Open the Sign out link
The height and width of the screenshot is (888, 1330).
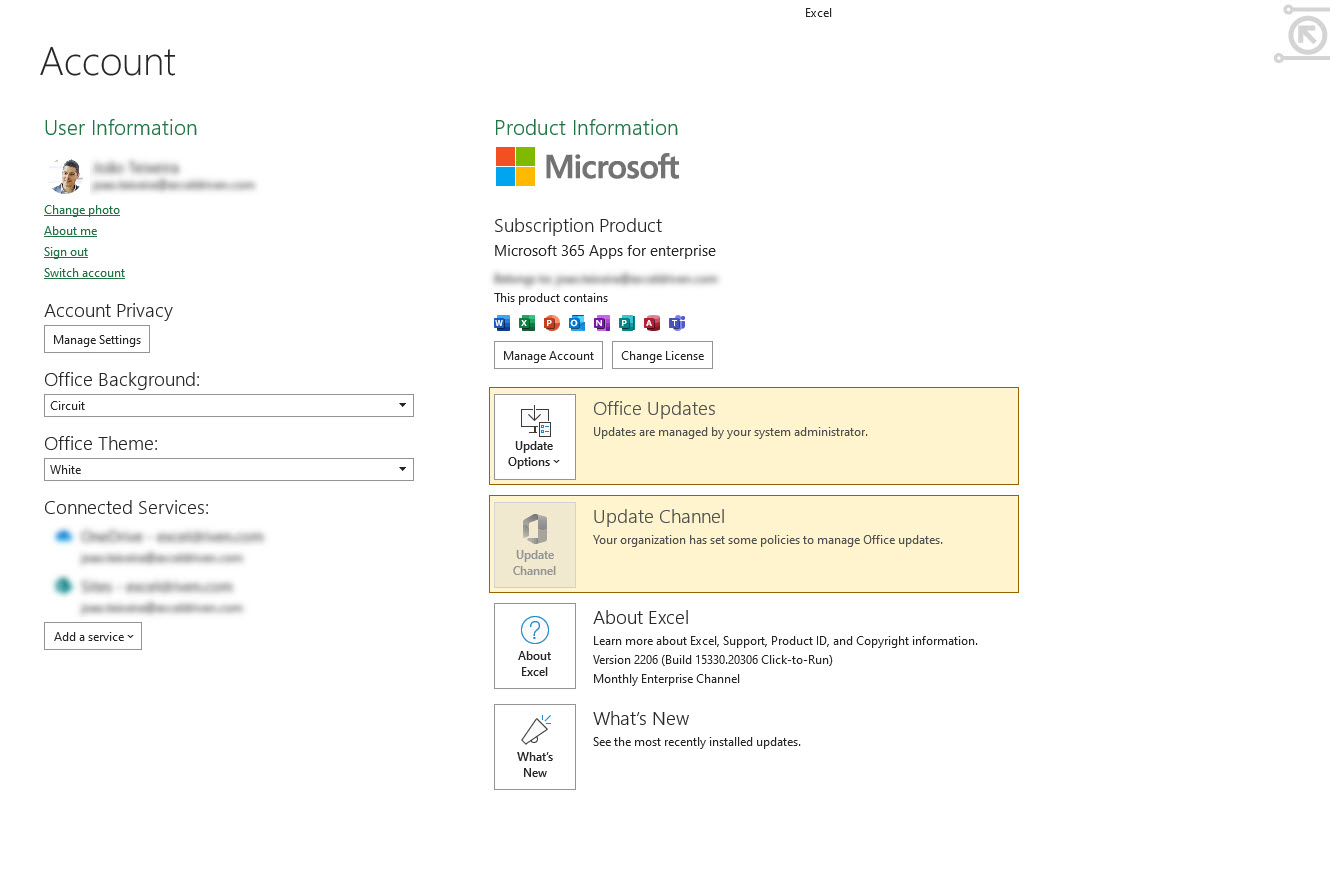(x=65, y=251)
